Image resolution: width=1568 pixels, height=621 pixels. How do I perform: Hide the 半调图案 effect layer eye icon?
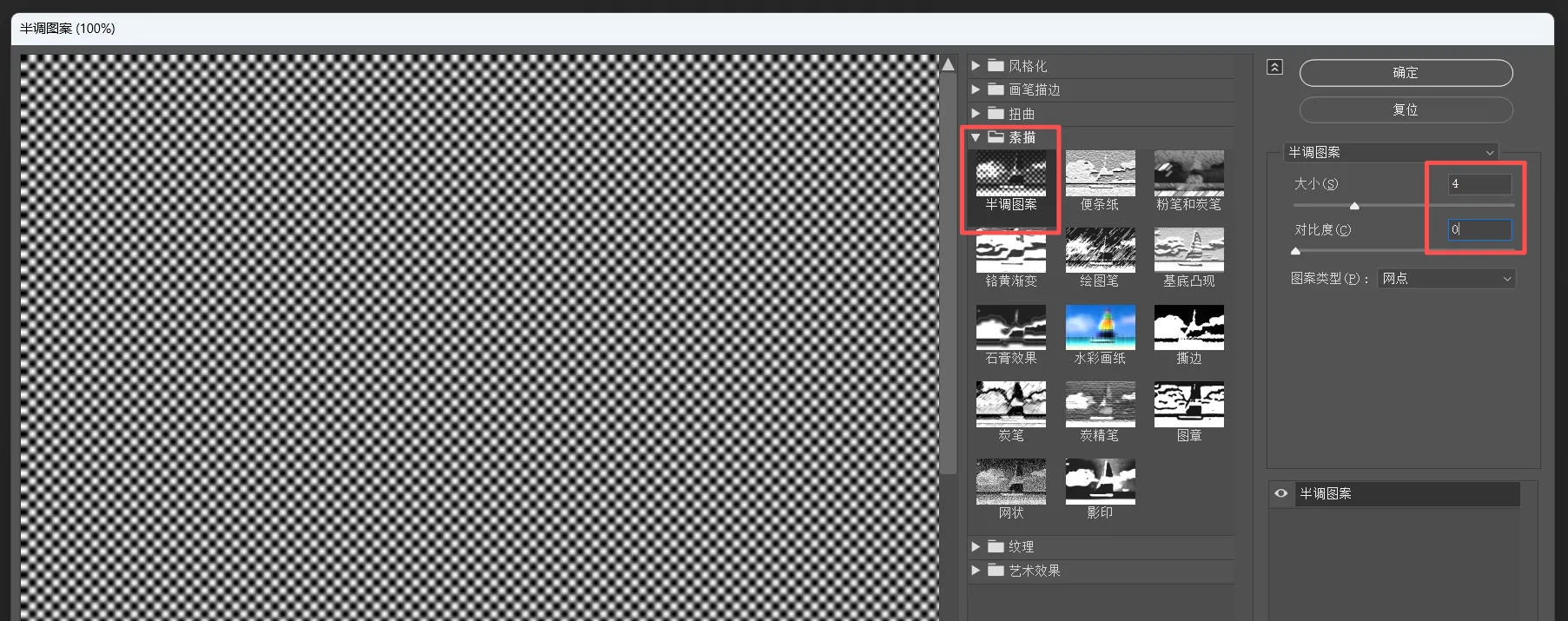[1280, 493]
